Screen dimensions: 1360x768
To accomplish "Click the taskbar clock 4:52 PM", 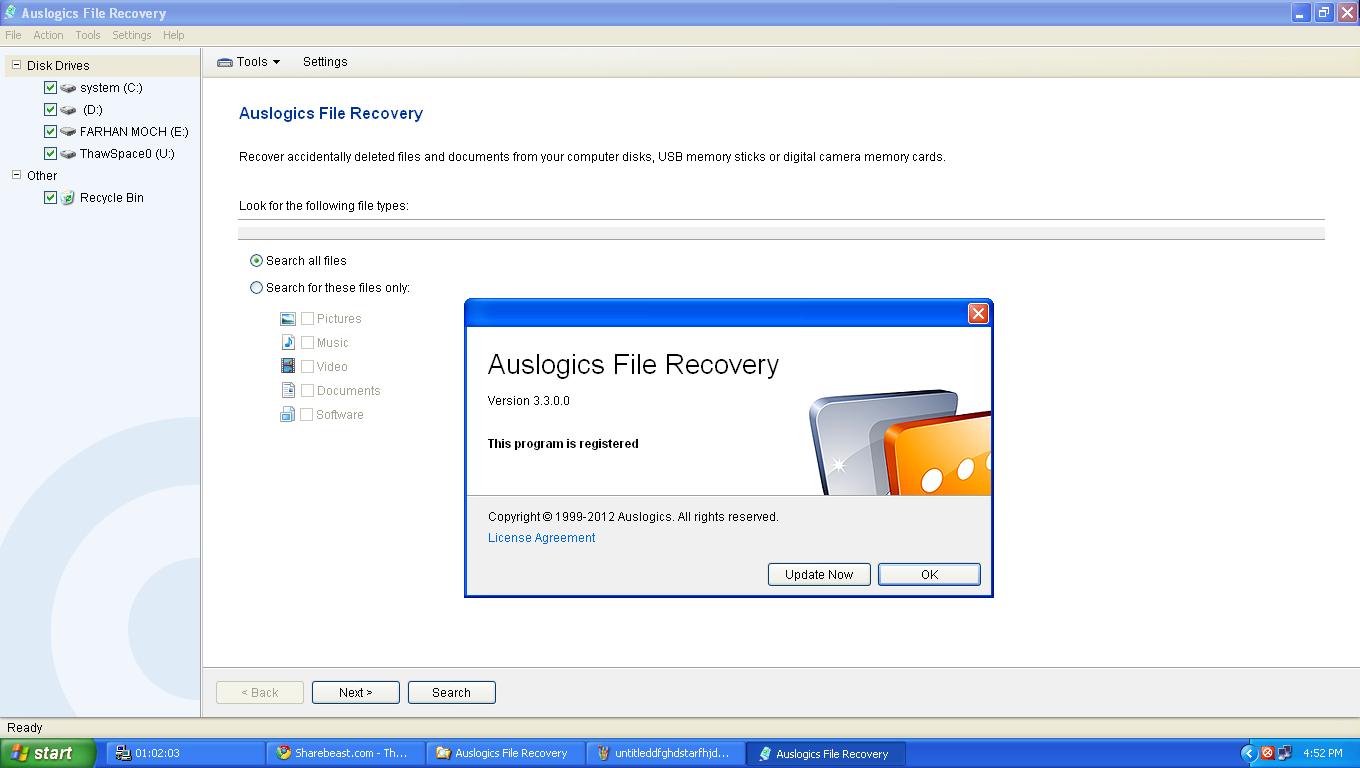I will point(1323,753).
